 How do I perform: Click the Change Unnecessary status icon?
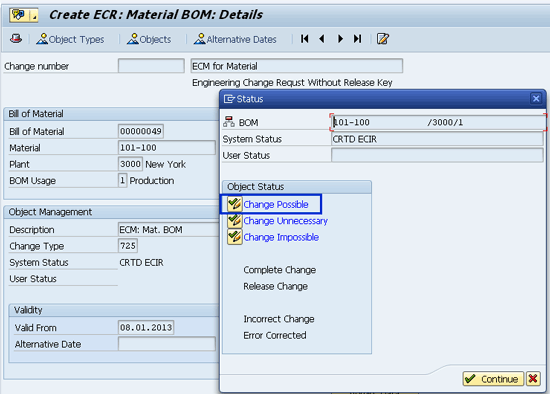[x=234, y=221]
